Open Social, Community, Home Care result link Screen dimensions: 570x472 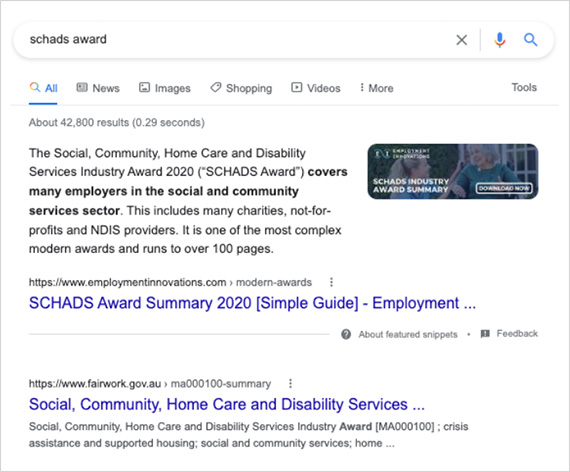227,404
